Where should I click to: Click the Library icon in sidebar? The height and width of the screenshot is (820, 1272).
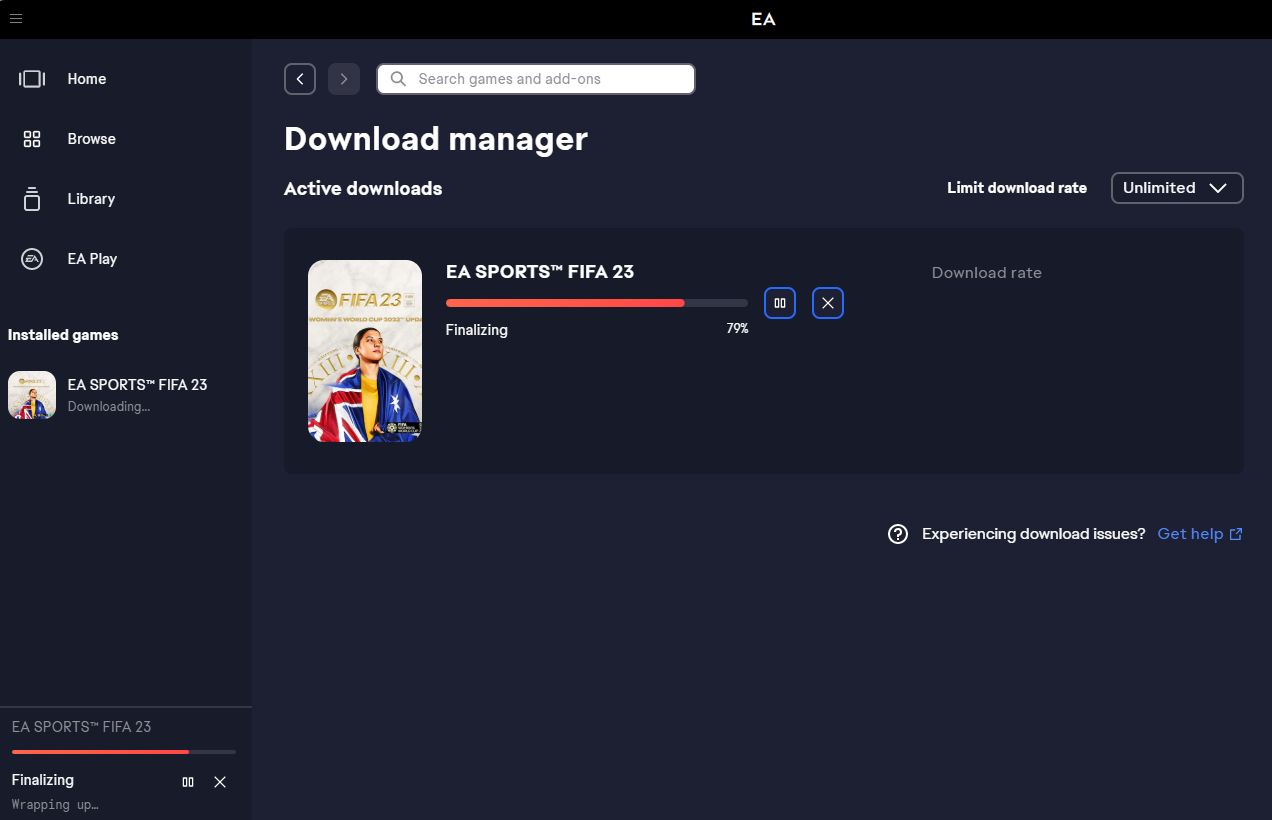pyautogui.click(x=32, y=199)
